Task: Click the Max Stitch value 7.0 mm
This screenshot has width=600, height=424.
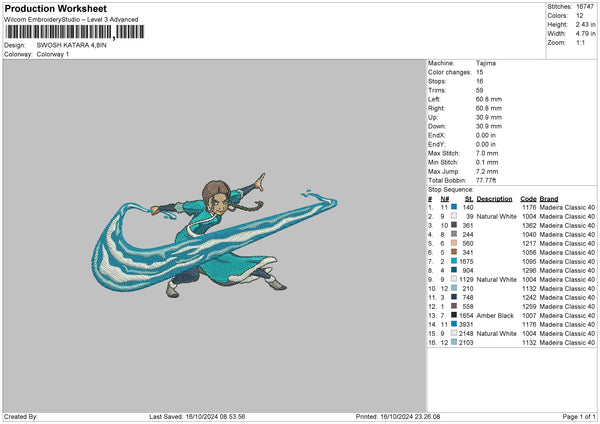Action: (487, 153)
